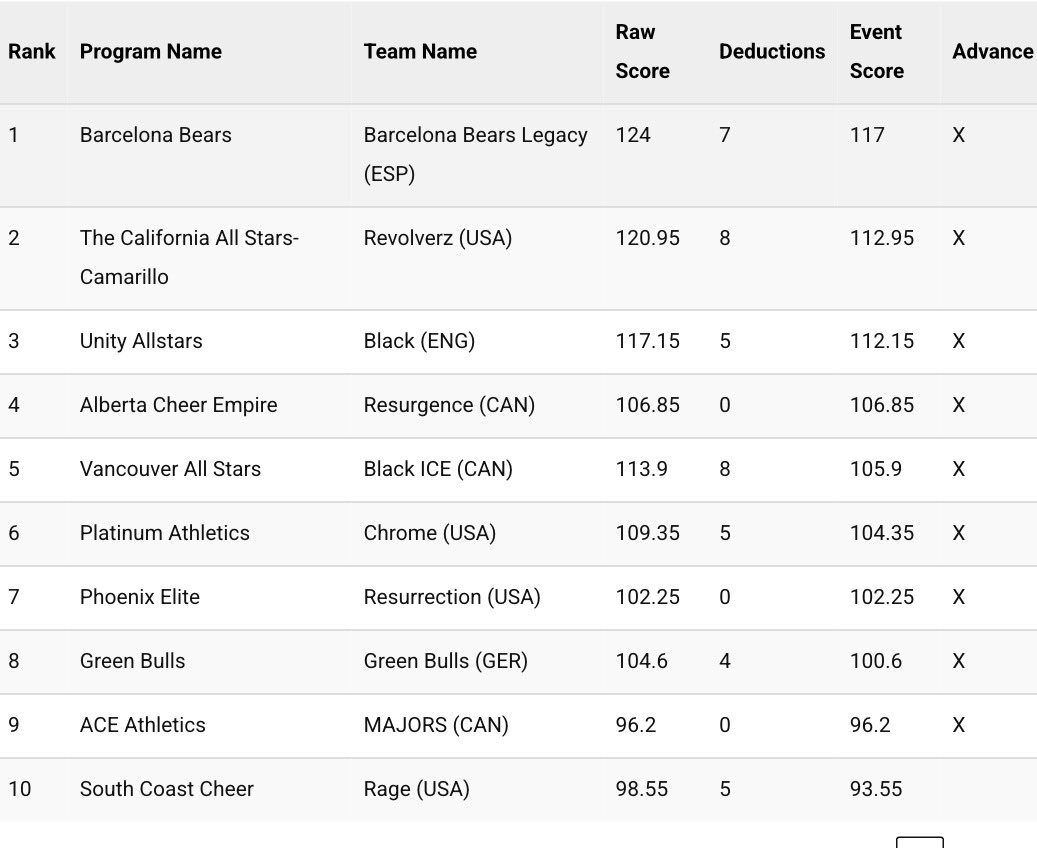This screenshot has width=1037, height=848.
Task: Click the Deductions column header
Action: coord(772,52)
